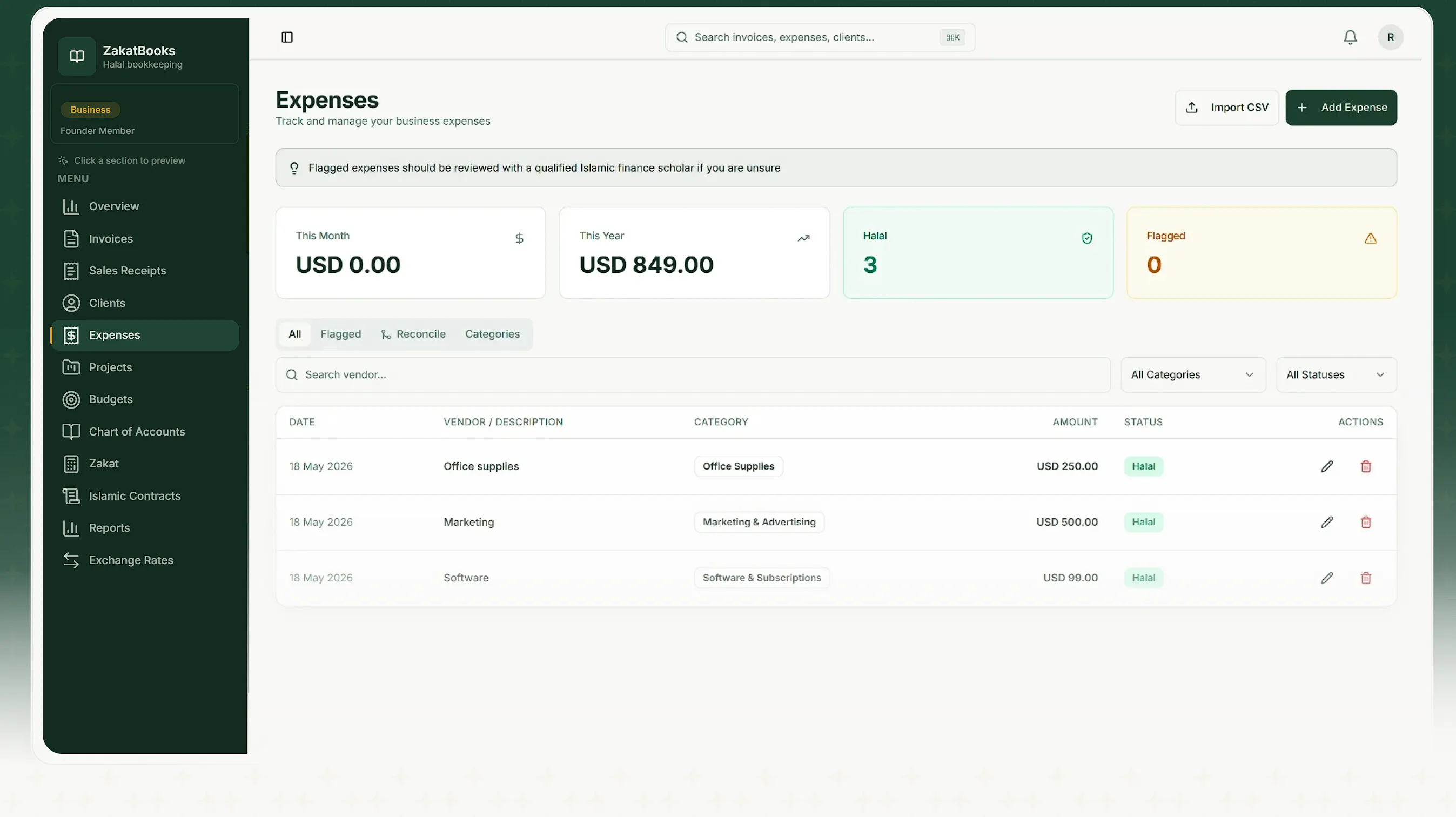The height and width of the screenshot is (817, 1456).
Task: Click the Software & Subscriptions category tag
Action: (761, 578)
